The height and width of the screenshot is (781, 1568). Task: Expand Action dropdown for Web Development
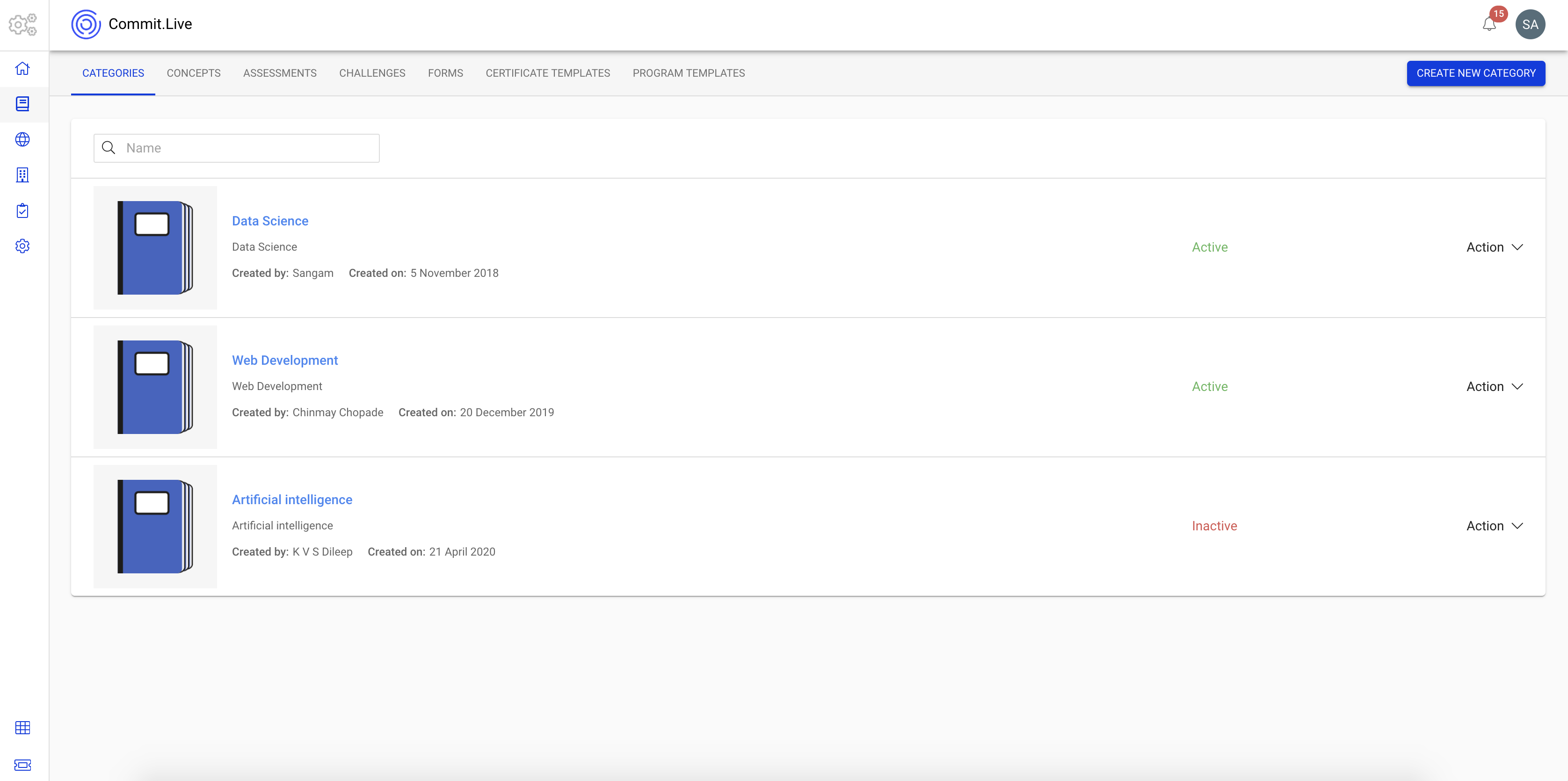[x=1495, y=387]
